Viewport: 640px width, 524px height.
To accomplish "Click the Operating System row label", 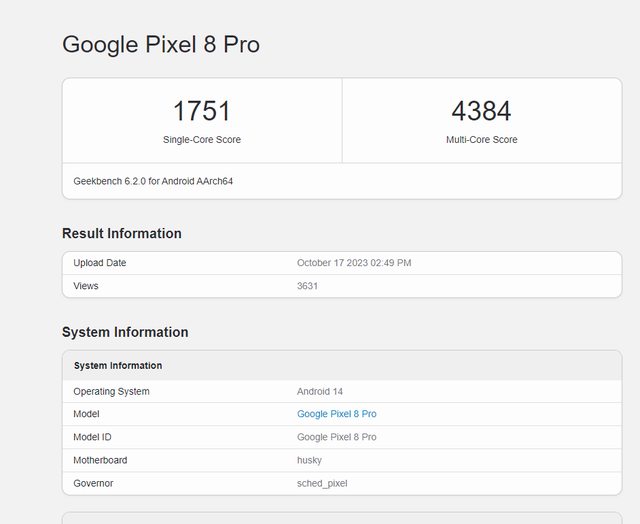I will 111,391.
